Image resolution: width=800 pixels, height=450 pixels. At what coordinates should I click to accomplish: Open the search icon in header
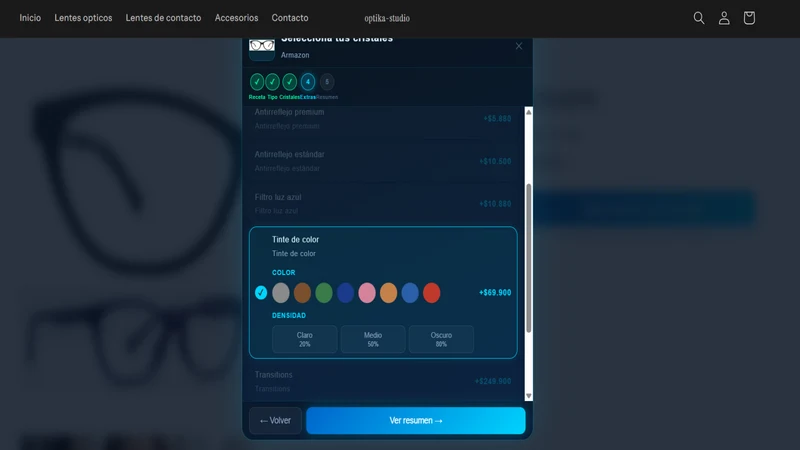698,18
